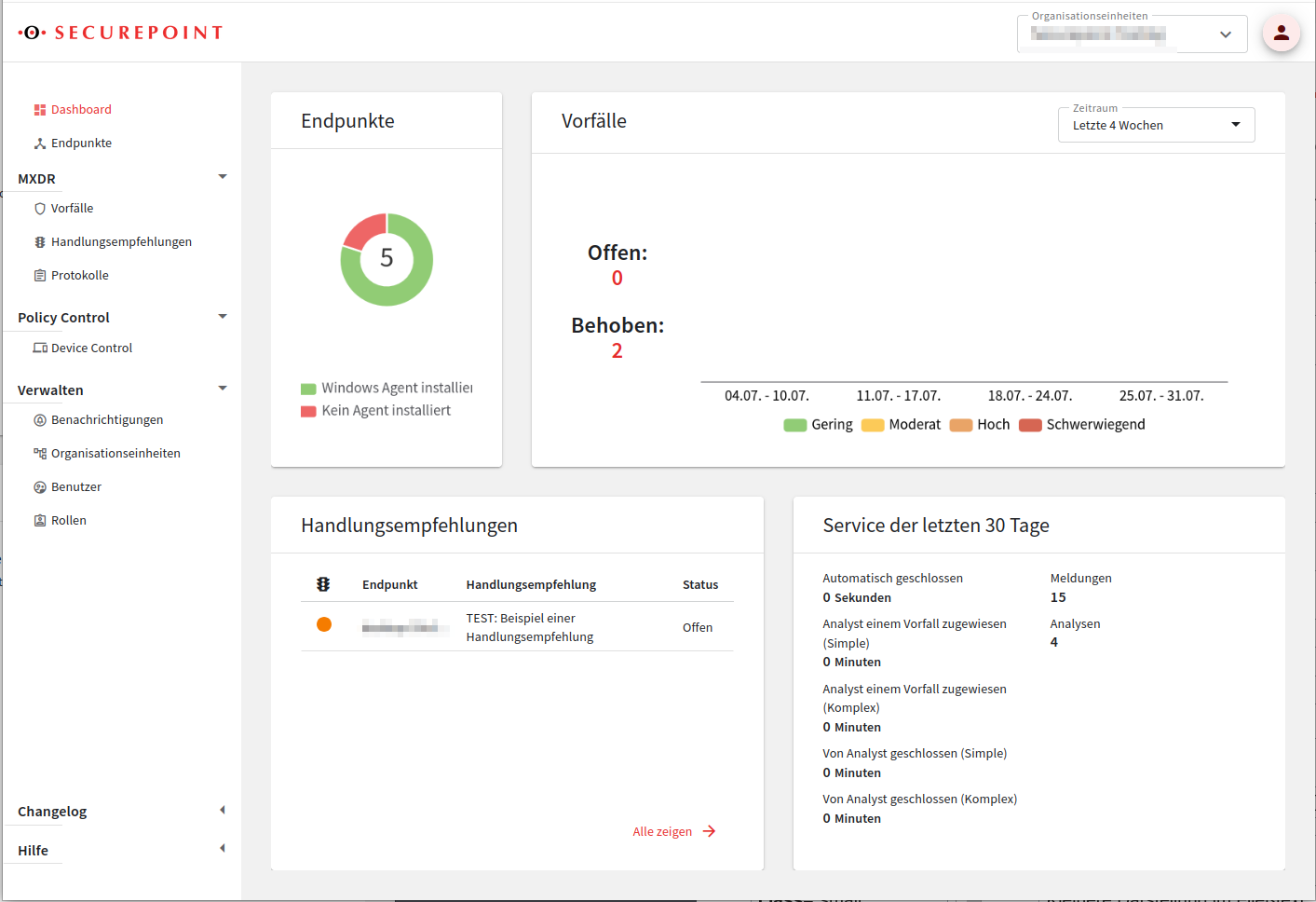Viewport: 1316px width, 902px height.
Task: Click the Organisationseinheiten tree icon
Action: click(x=40, y=454)
